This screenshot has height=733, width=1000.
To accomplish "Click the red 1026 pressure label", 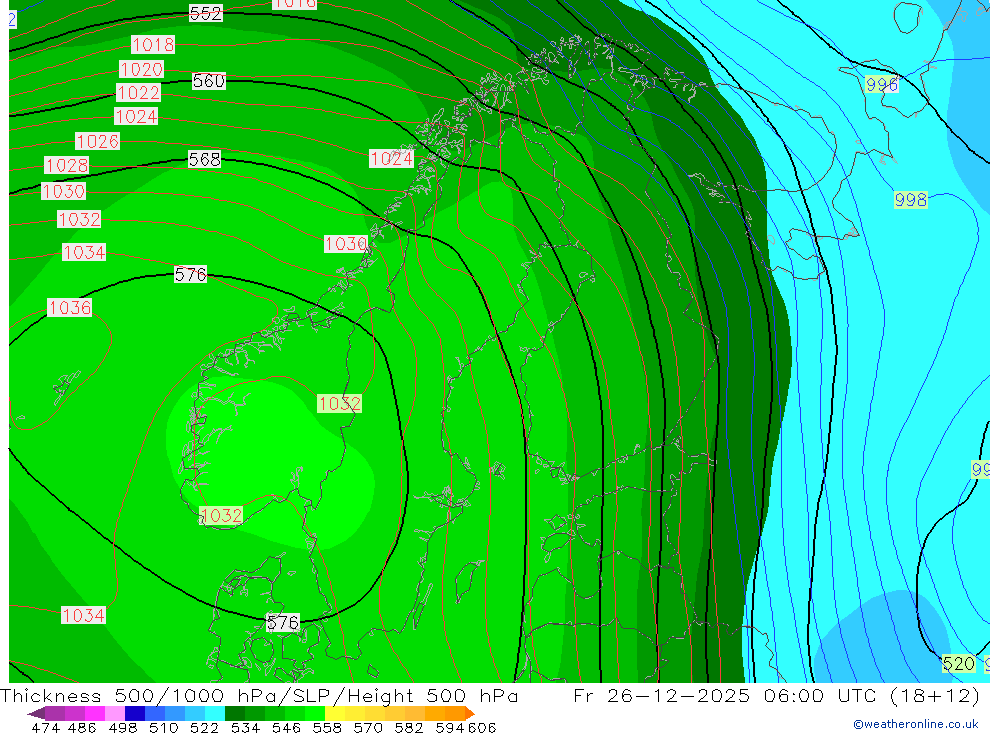I will [98, 141].
